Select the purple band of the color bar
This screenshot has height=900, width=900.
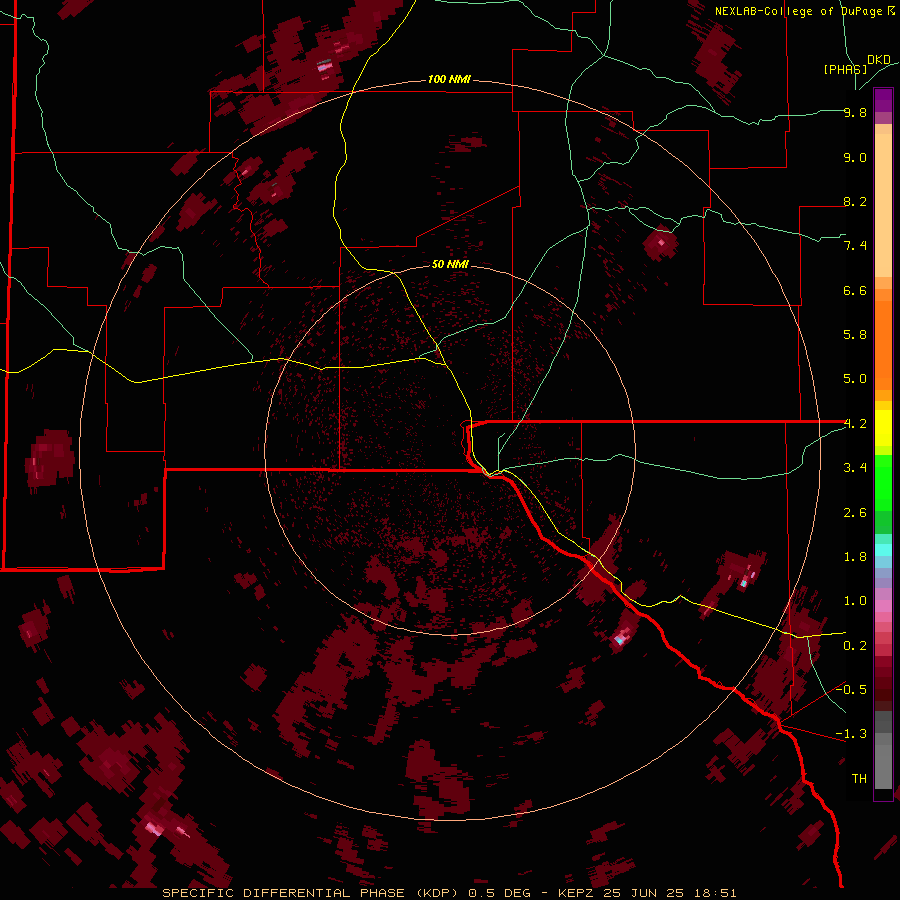tap(883, 104)
